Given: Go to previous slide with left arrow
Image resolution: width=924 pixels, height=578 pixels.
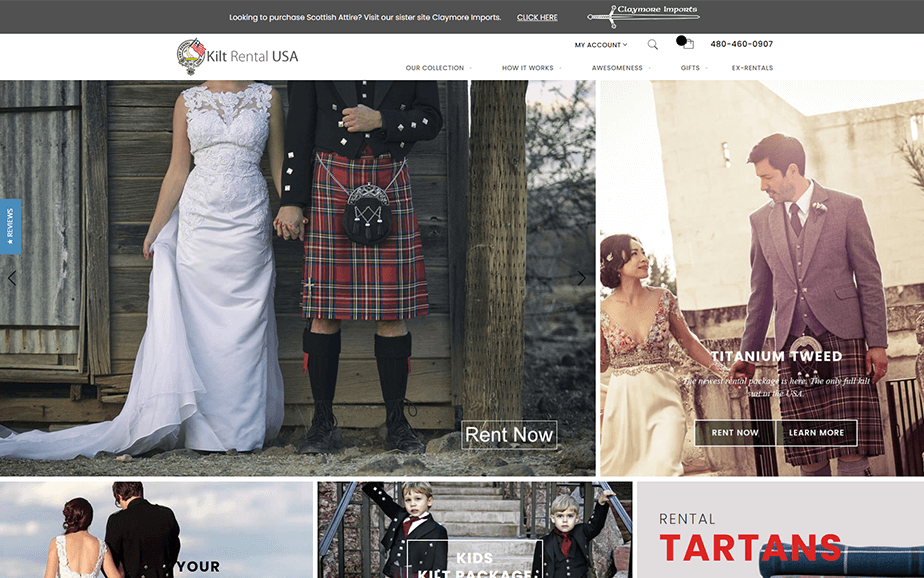Looking at the screenshot, I should [x=11, y=278].
